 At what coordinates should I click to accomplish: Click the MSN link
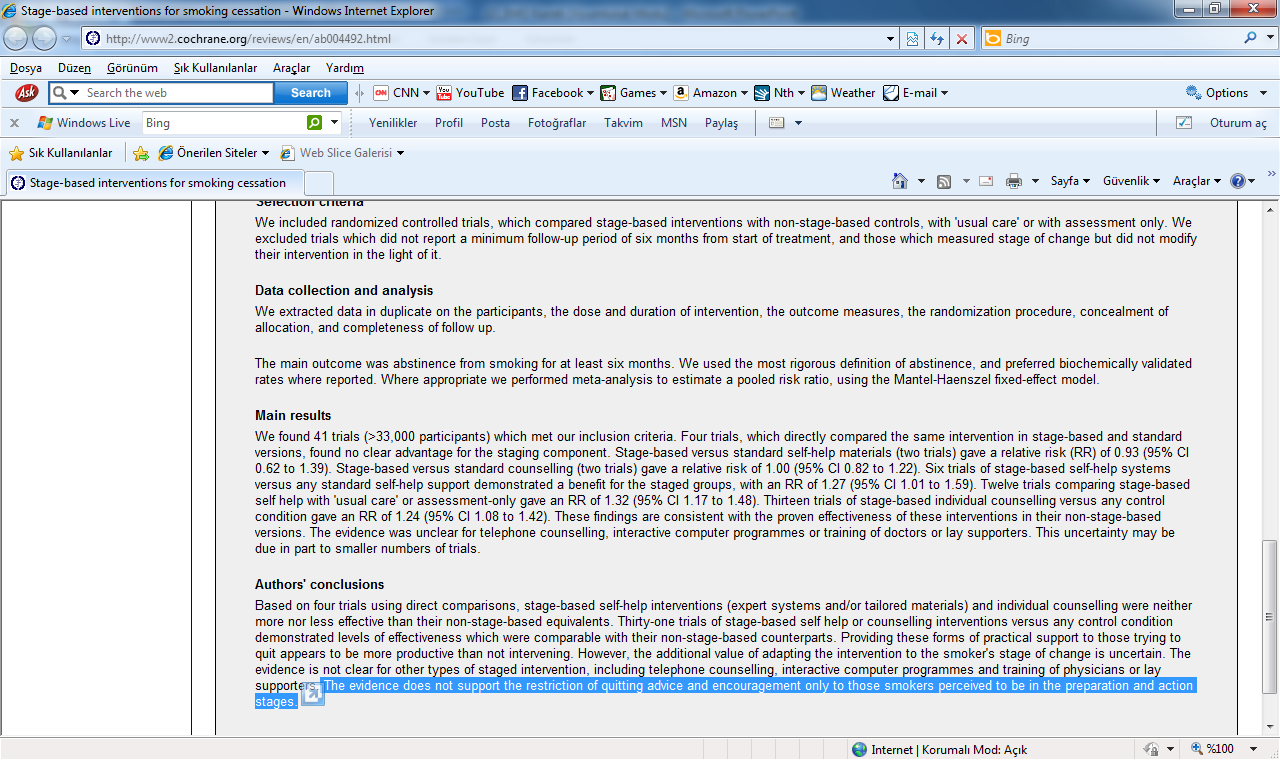pos(674,123)
